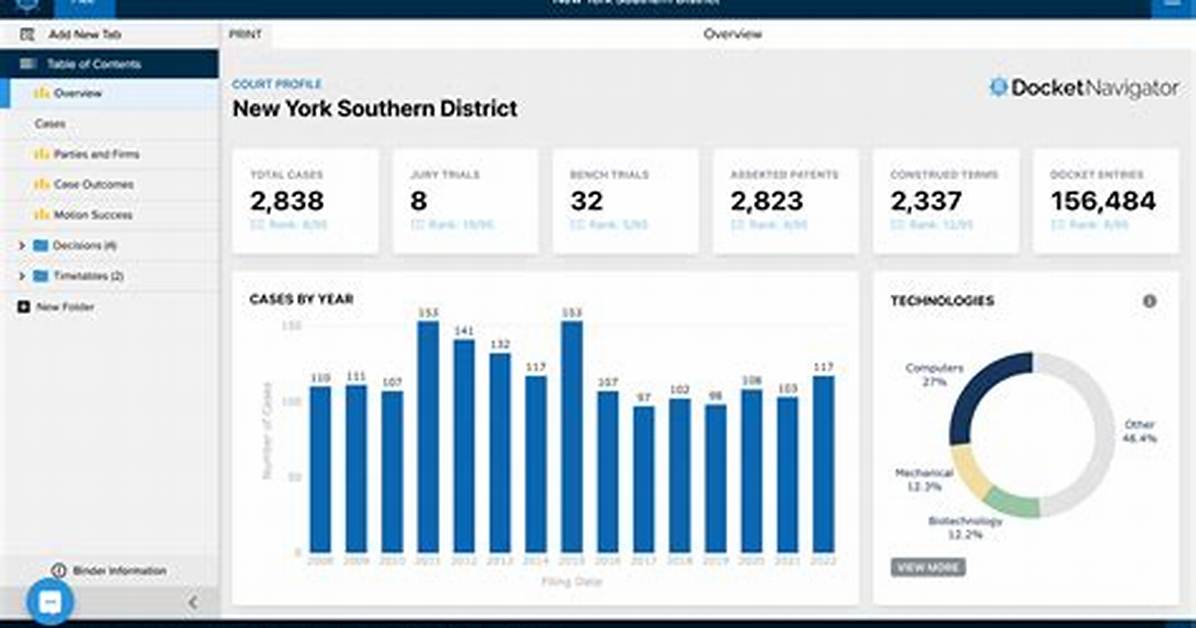Click the Motion Success chart icon
The height and width of the screenshot is (628, 1196).
(x=42, y=215)
